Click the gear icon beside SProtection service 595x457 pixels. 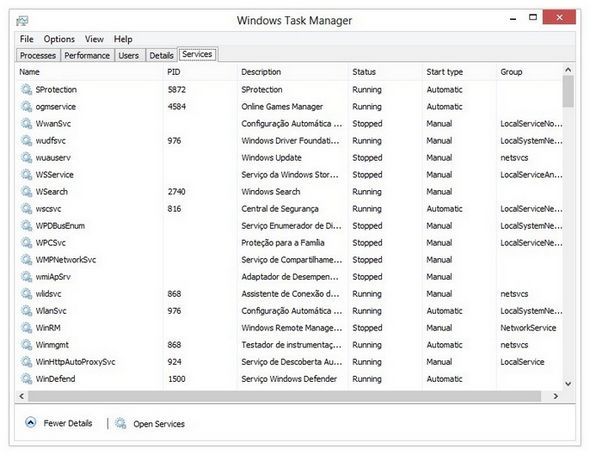pyautogui.click(x=26, y=90)
